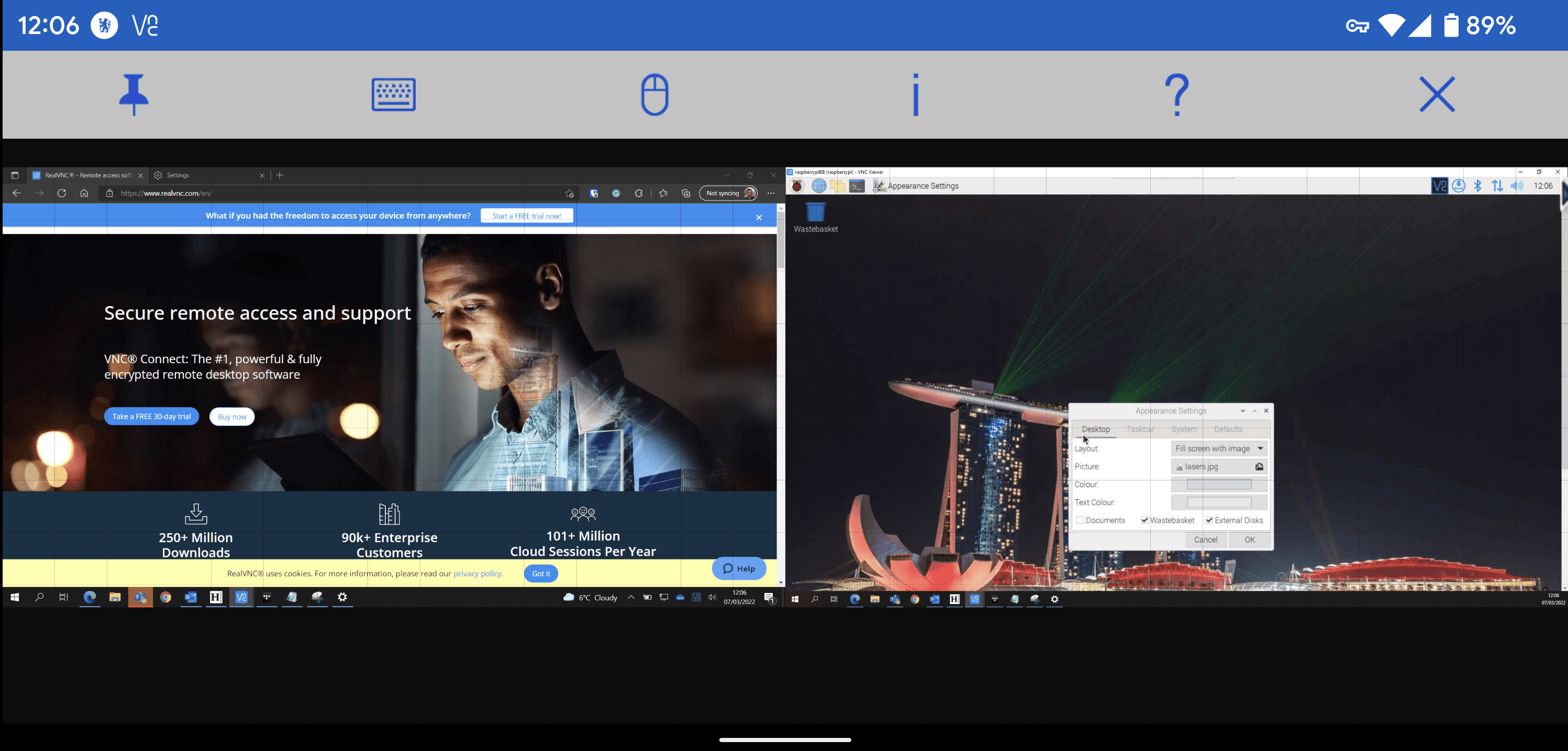The height and width of the screenshot is (751, 1568).
Task: Click the VNC Server tray icon on Pi
Action: (x=1439, y=186)
